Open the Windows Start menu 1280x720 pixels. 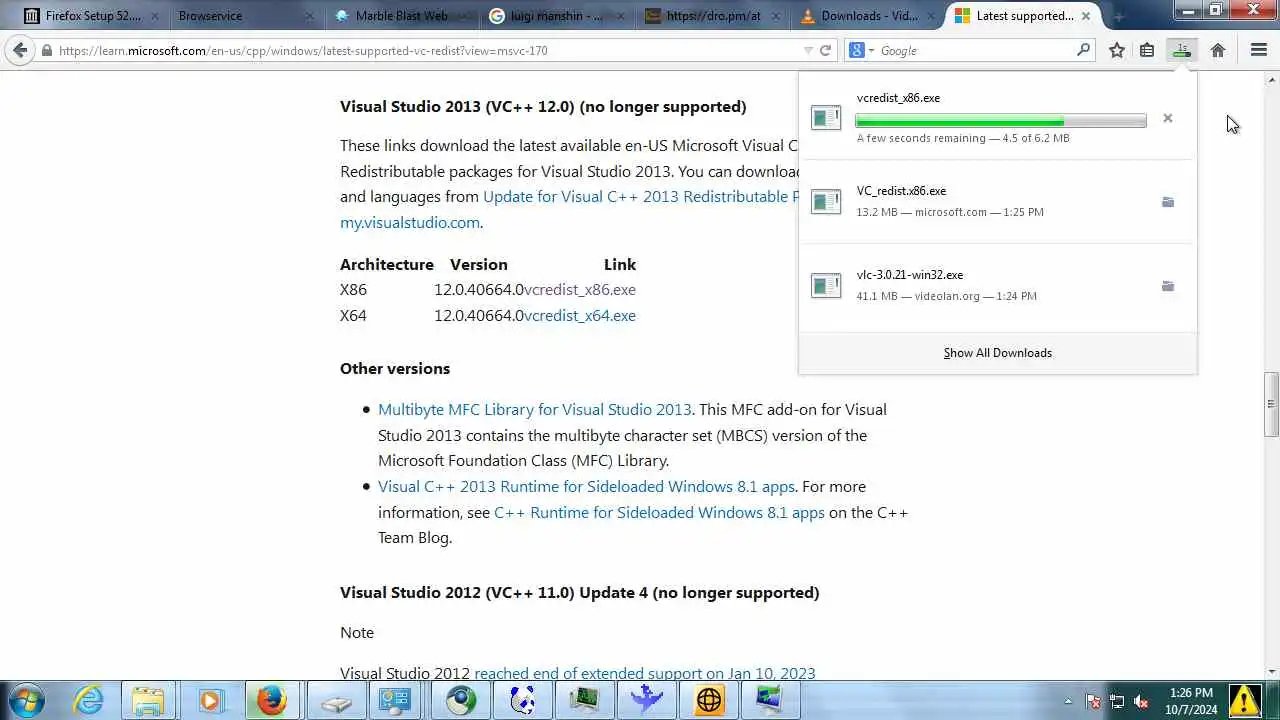point(26,700)
